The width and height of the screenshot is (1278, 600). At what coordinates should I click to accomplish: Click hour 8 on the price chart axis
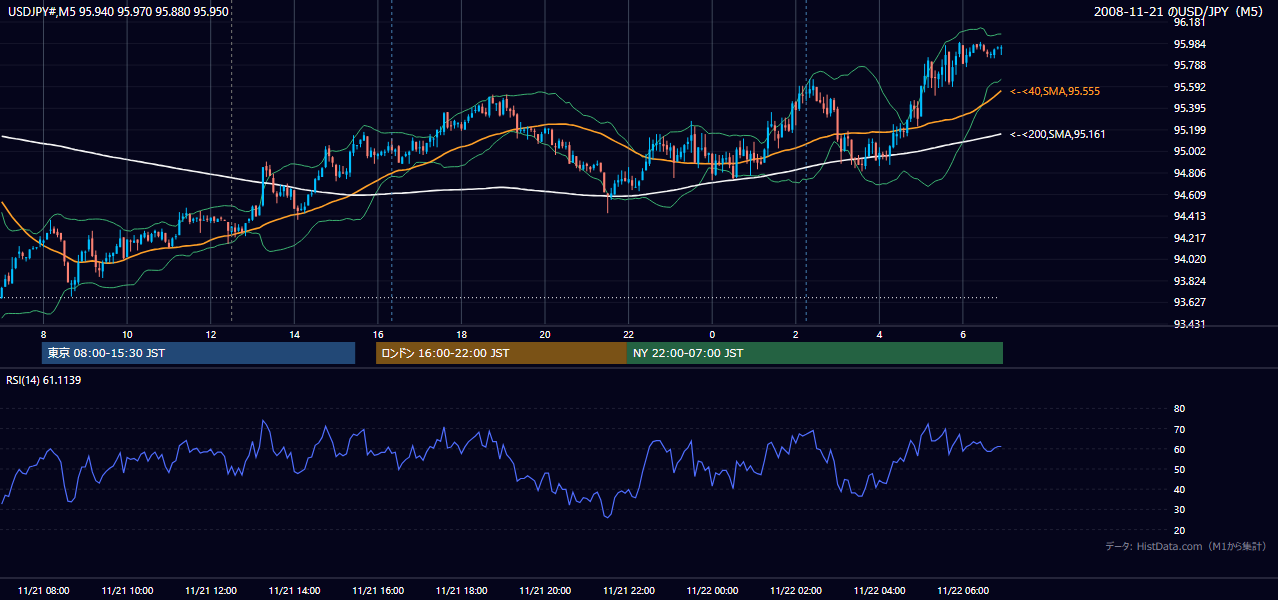pos(43,334)
